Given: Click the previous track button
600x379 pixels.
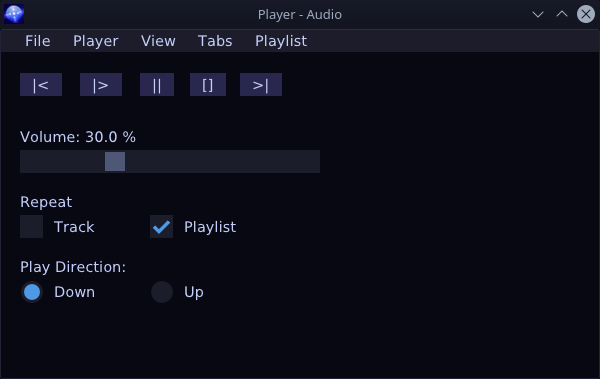Looking at the screenshot, I should pos(41,85).
